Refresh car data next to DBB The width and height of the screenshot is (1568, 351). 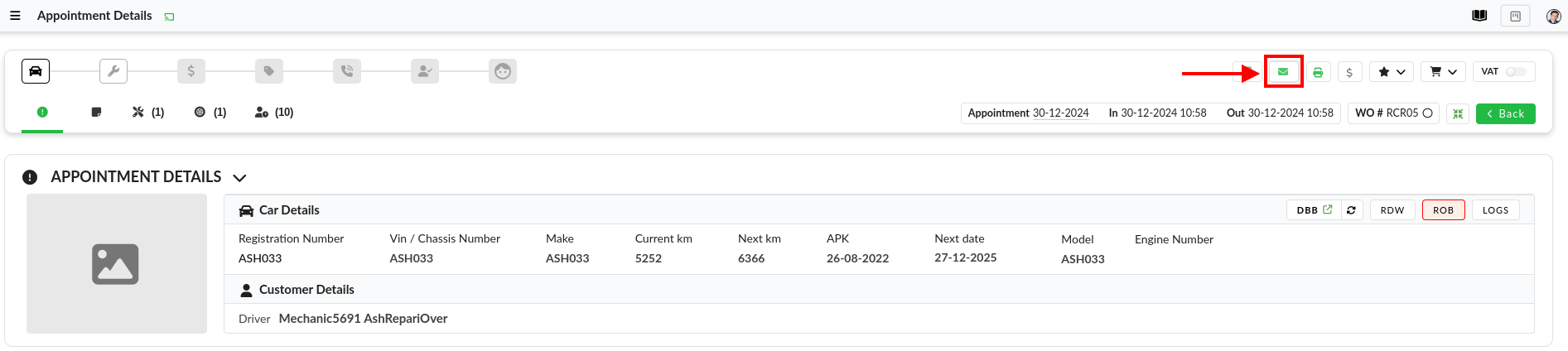point(1351,210)
